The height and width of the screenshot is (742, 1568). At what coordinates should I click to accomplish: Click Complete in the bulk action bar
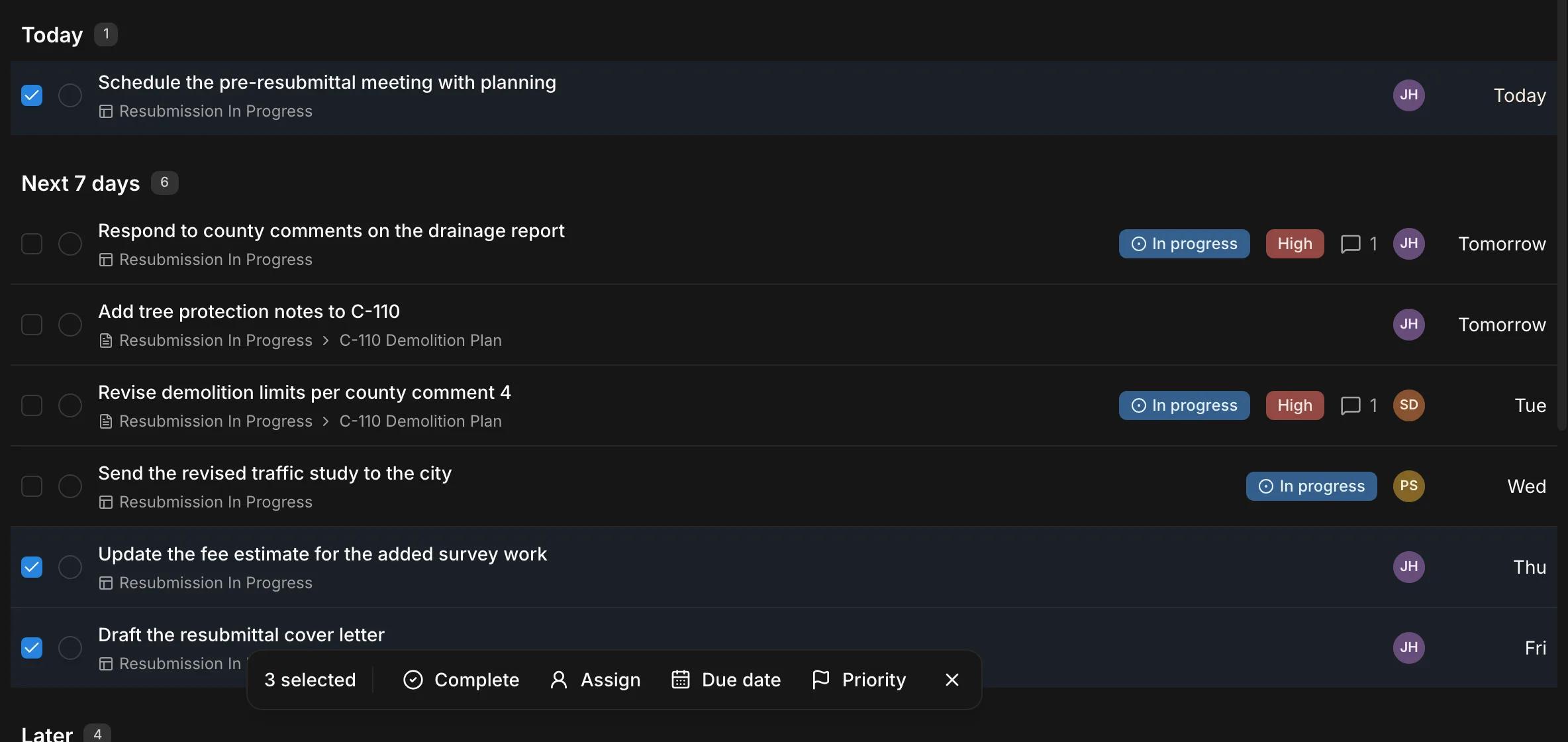tap(461, 680)
